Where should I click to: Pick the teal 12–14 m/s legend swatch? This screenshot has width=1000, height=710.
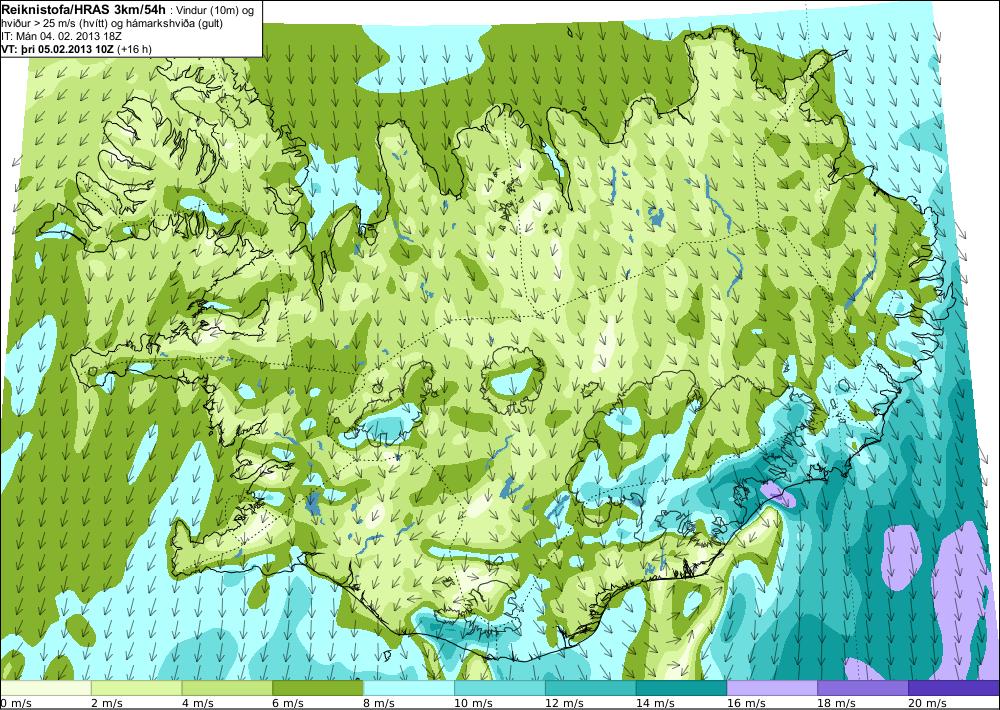(x=591, y=688)
